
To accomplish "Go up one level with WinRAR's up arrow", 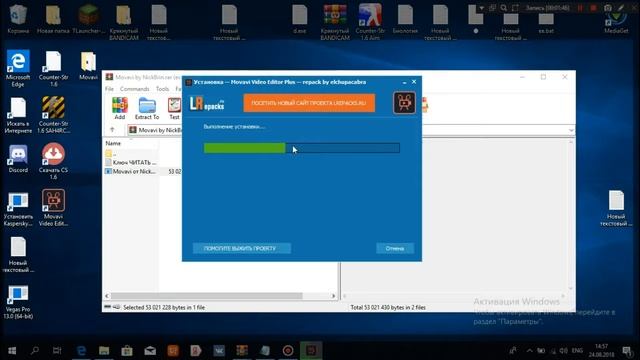I will click(112, 130).
